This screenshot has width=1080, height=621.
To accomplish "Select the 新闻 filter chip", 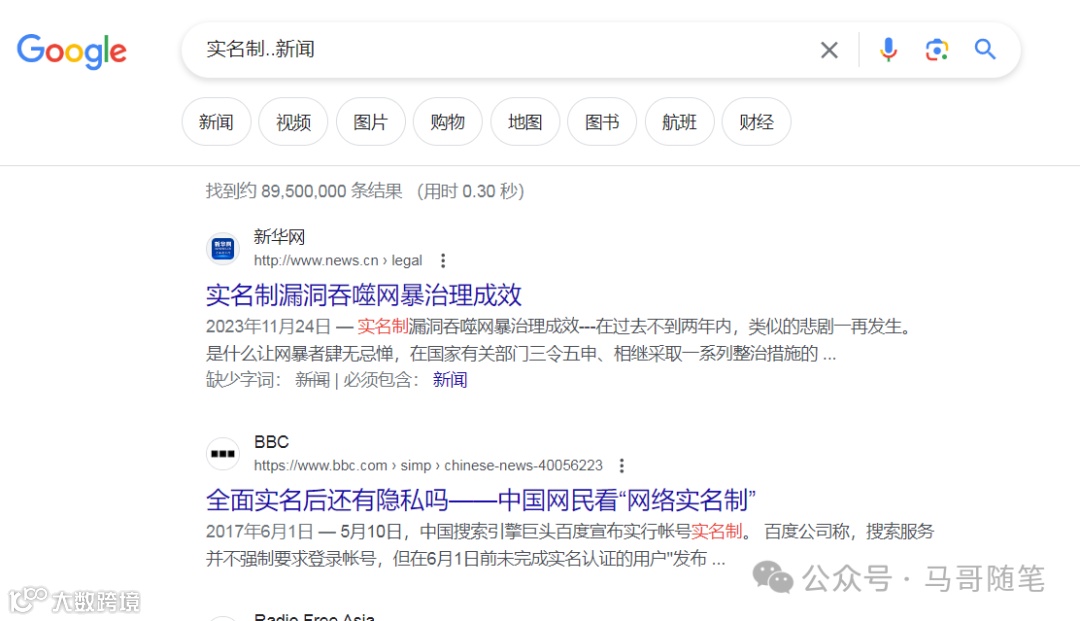I will 216,122.
